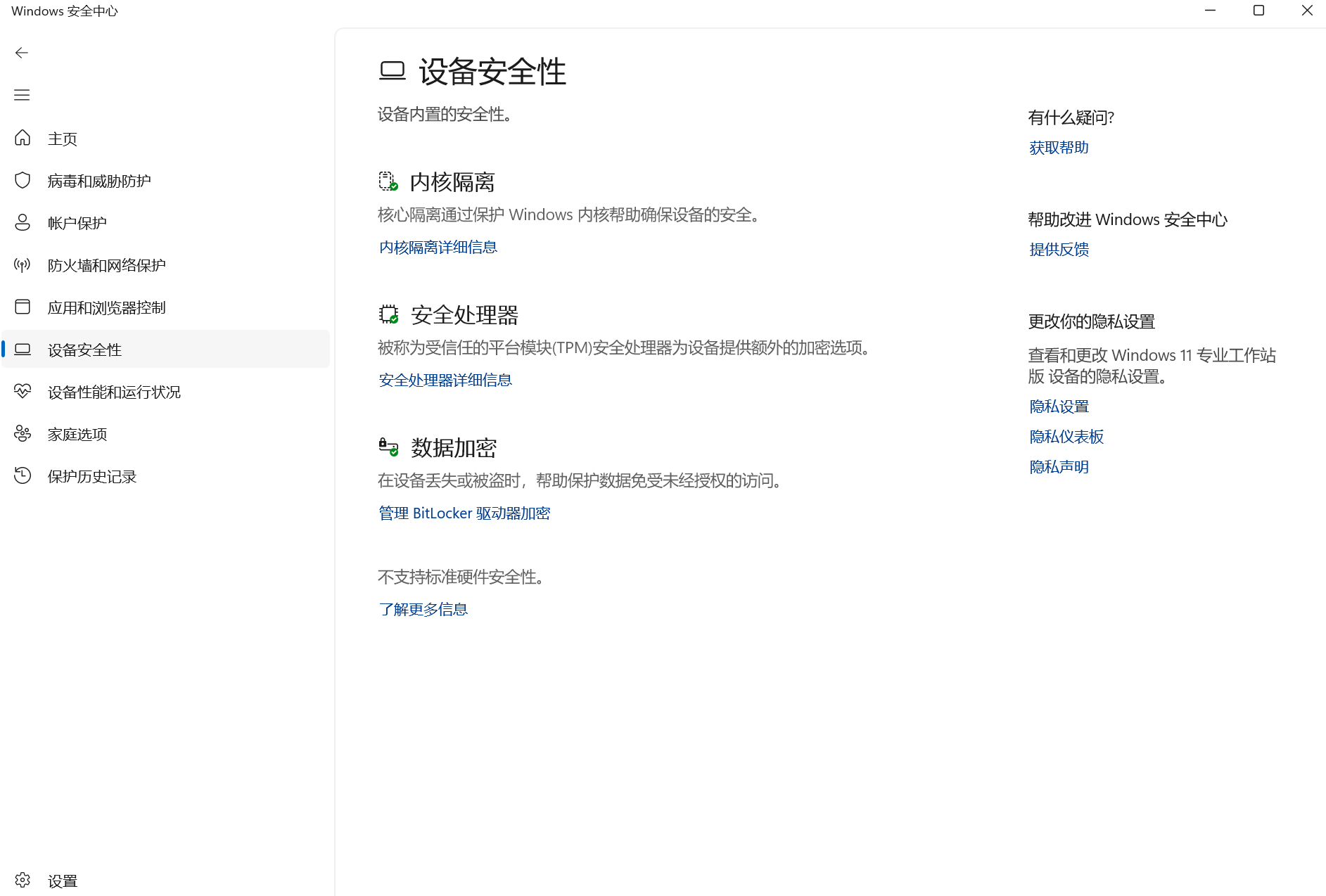This screenshot has height=896, width=1326.
Task: Open the 设置 gear at the bottom
Action: (x=22, y=880)
